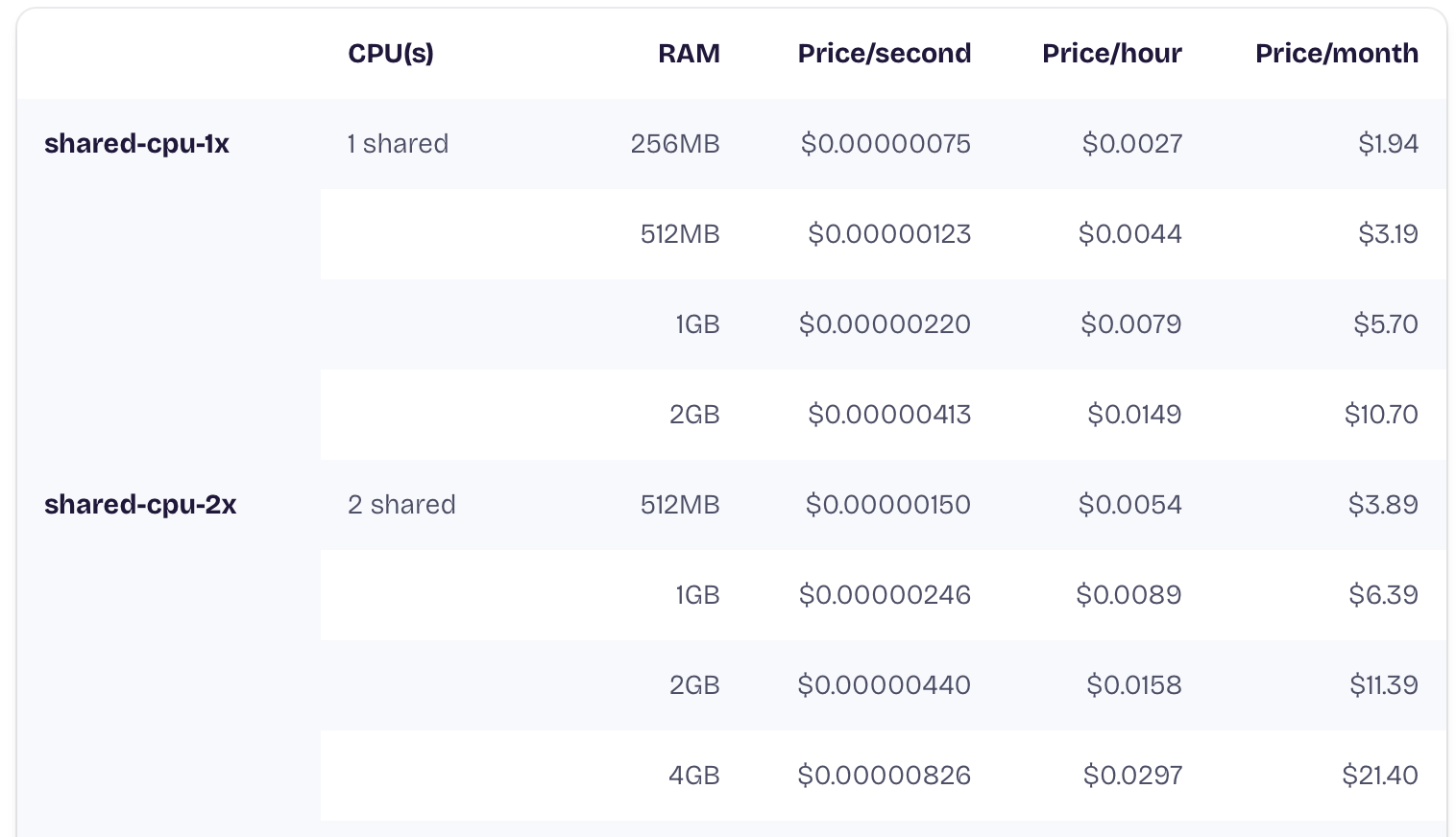Click the $0.00000123 per-second price
This screenshot has width=1456, height=837.
pyautogui.click(x=889, y=234)
